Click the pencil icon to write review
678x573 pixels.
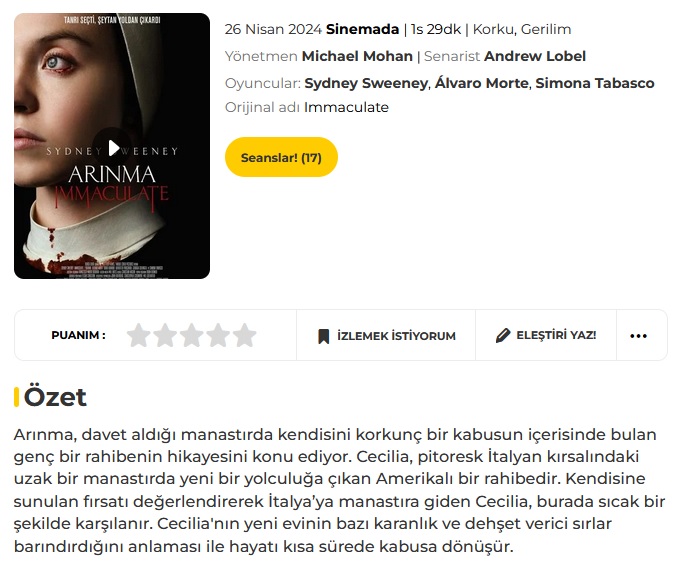point(502,335)
